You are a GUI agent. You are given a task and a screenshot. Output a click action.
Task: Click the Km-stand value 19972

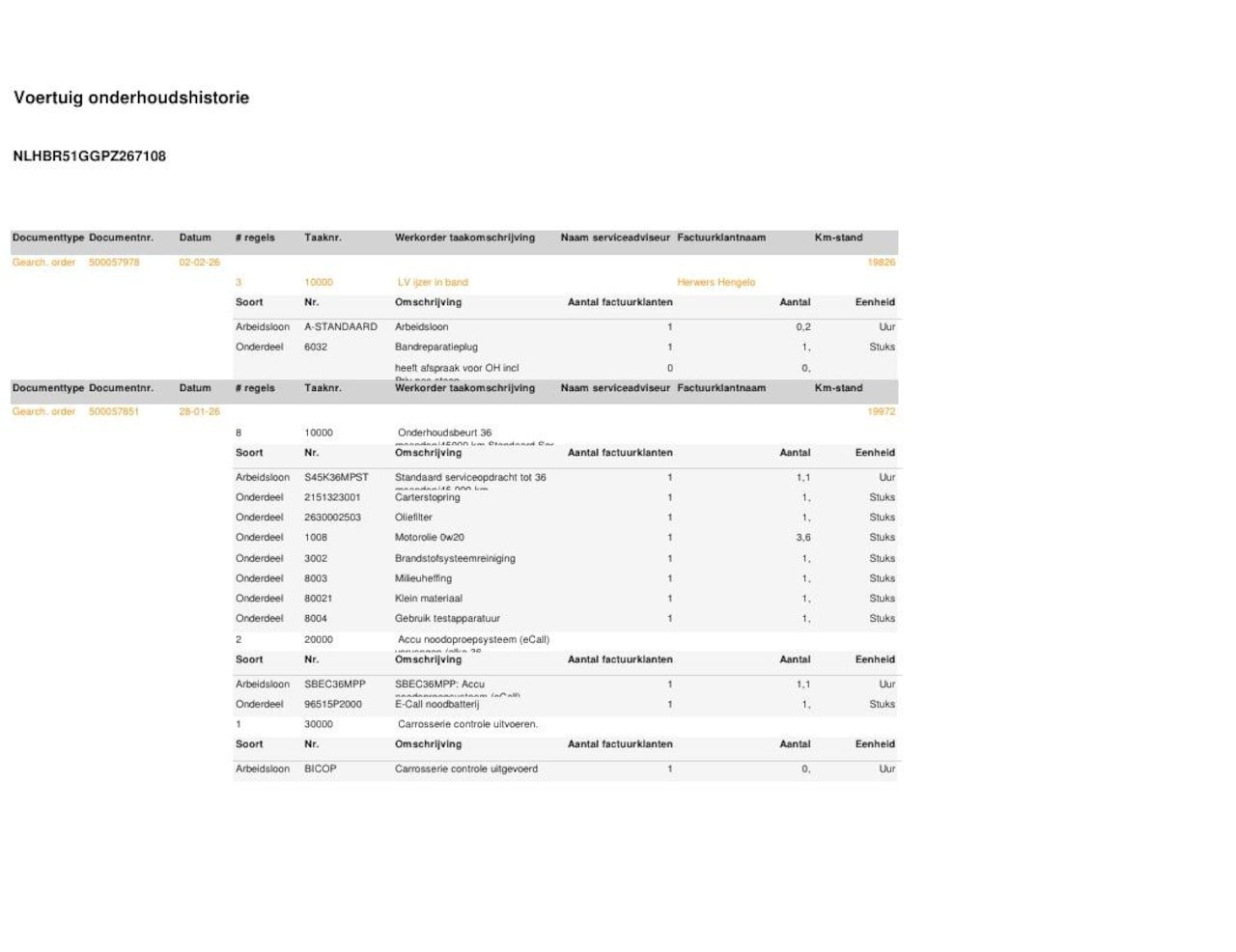click(x=881, y=411)
